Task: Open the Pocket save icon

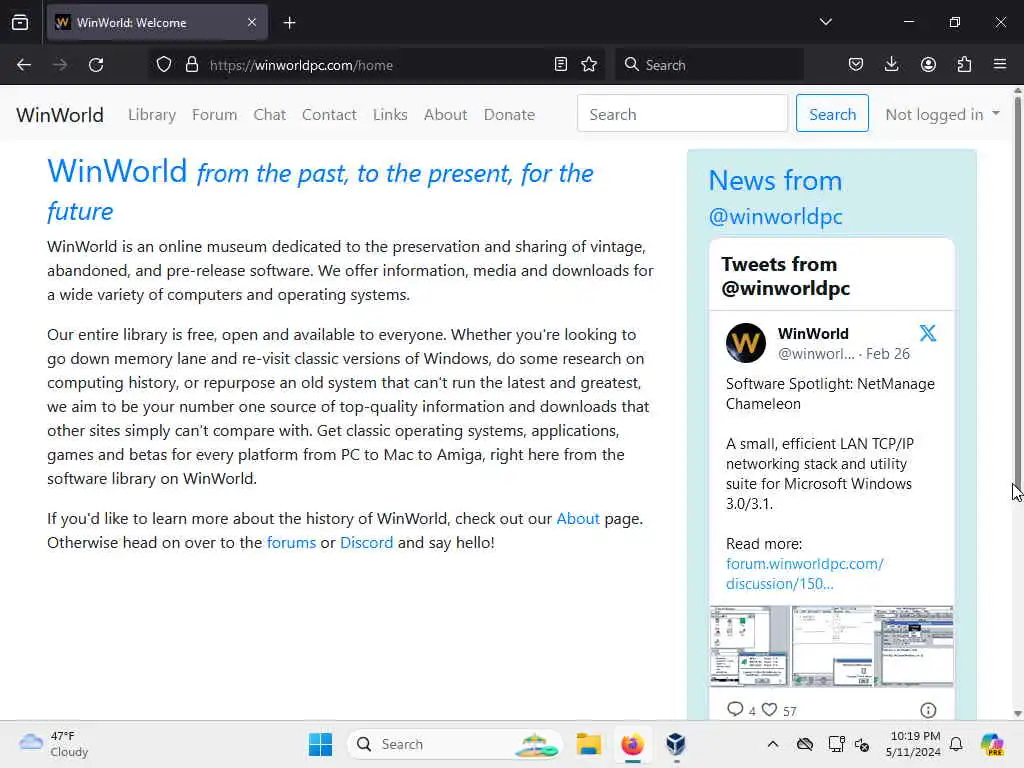Action: click(856, 65)
